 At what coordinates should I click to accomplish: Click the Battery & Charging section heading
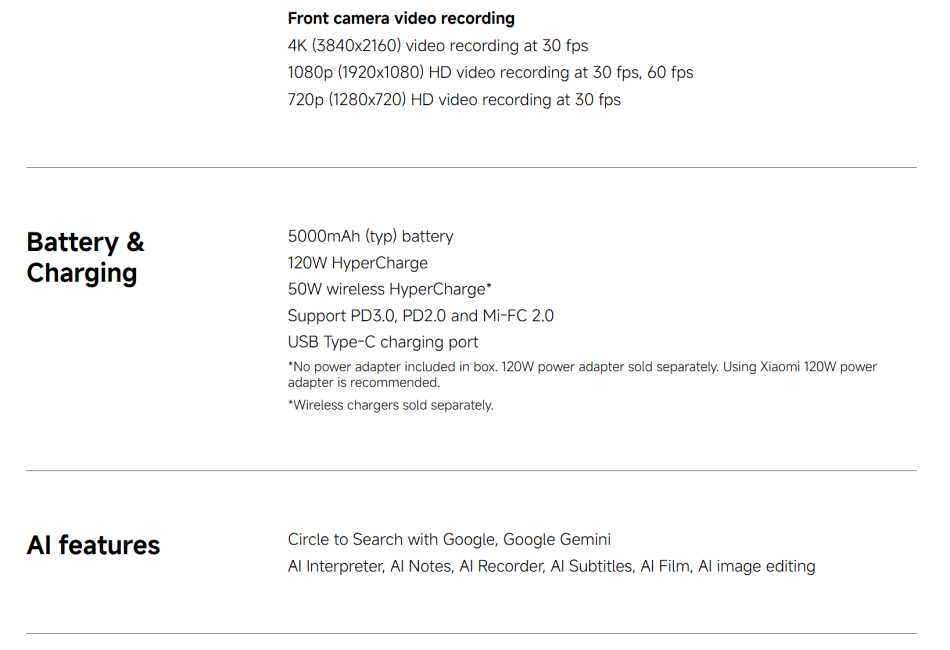85,257
